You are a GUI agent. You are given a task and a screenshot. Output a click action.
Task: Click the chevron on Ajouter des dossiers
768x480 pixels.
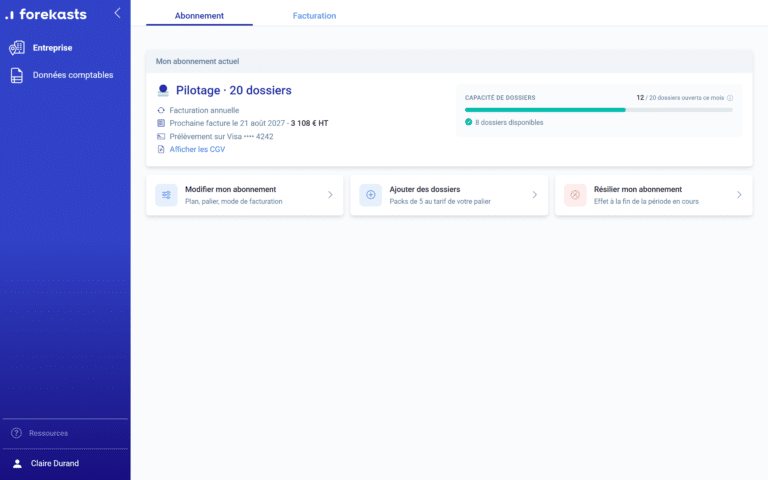tap(534, 195)
